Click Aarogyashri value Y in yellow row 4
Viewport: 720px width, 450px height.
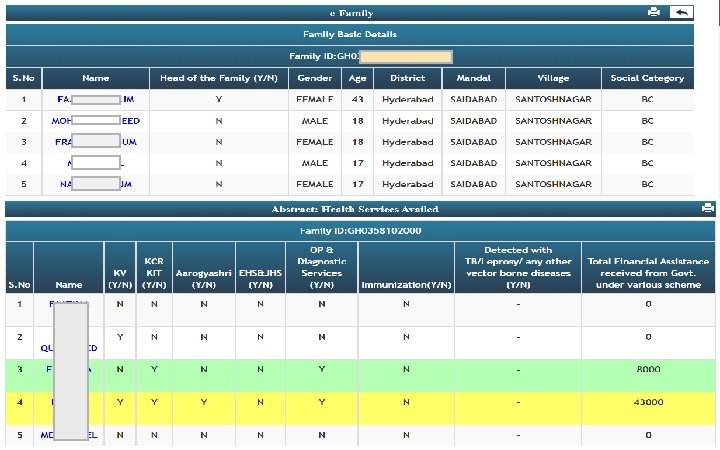click(204, 402)
